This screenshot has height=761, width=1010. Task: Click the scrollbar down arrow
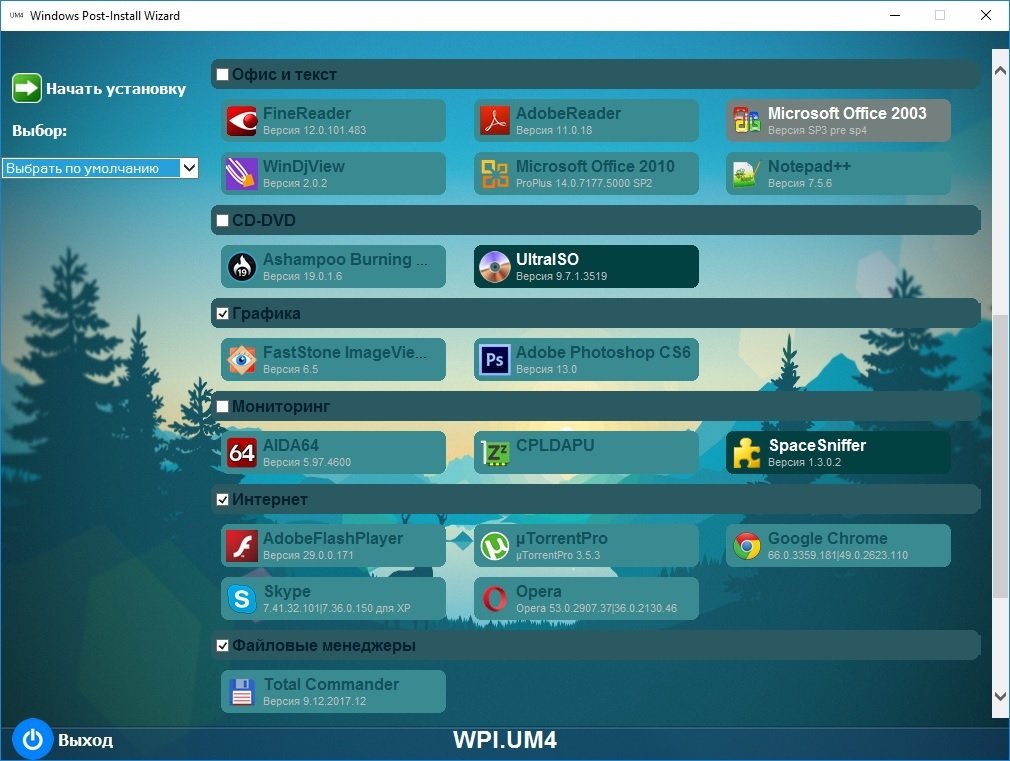pos(1000,696)
